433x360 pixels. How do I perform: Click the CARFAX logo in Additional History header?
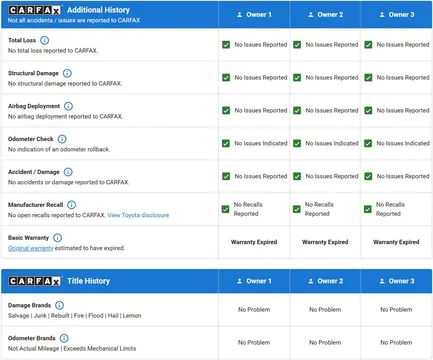tap(34, 10)
